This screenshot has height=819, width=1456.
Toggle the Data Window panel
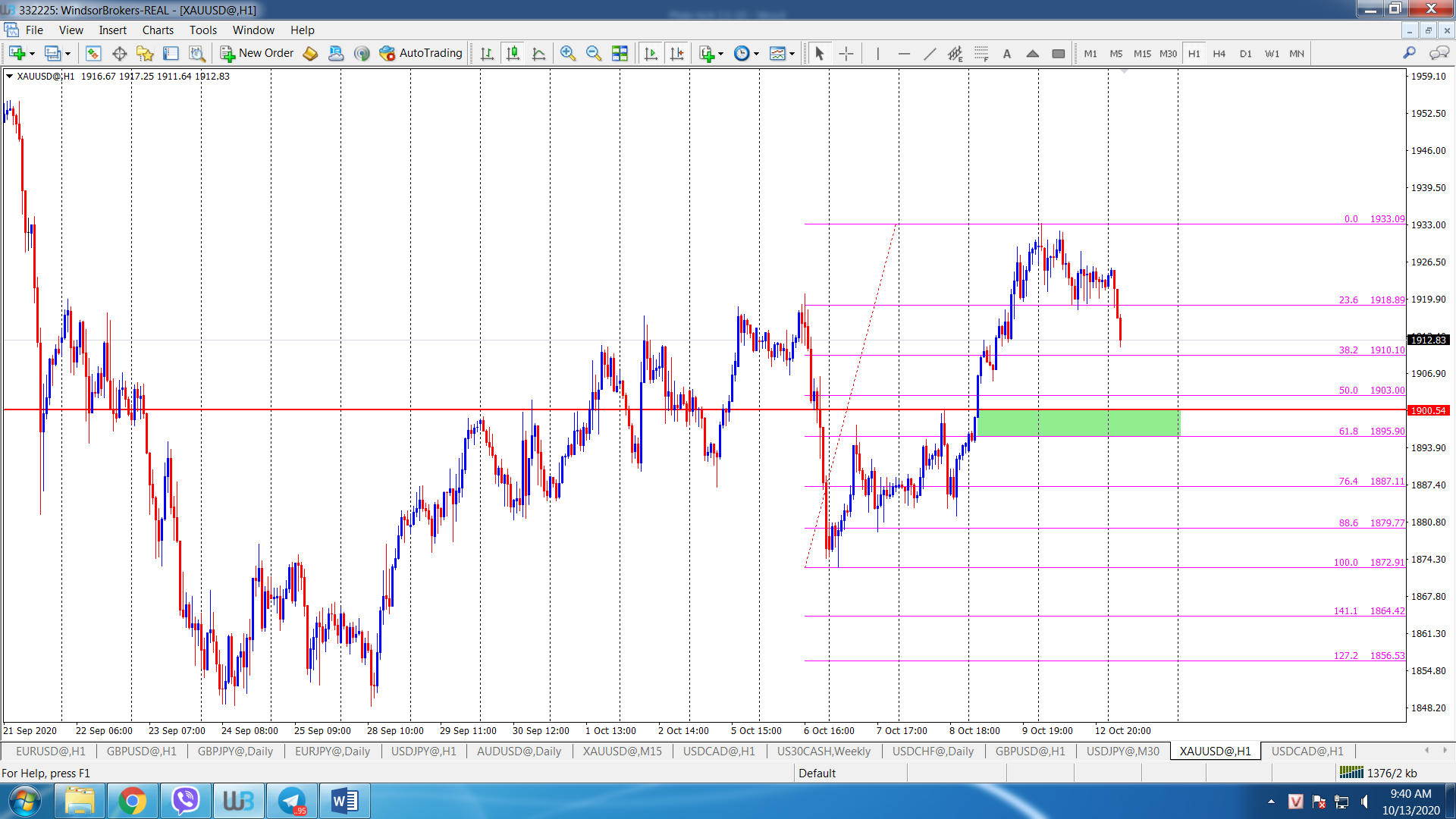tap(119, 53)
